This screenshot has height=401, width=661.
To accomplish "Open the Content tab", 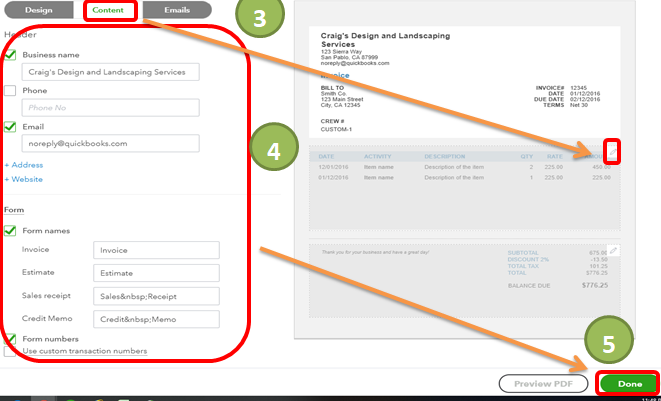I will coord(108,10).
